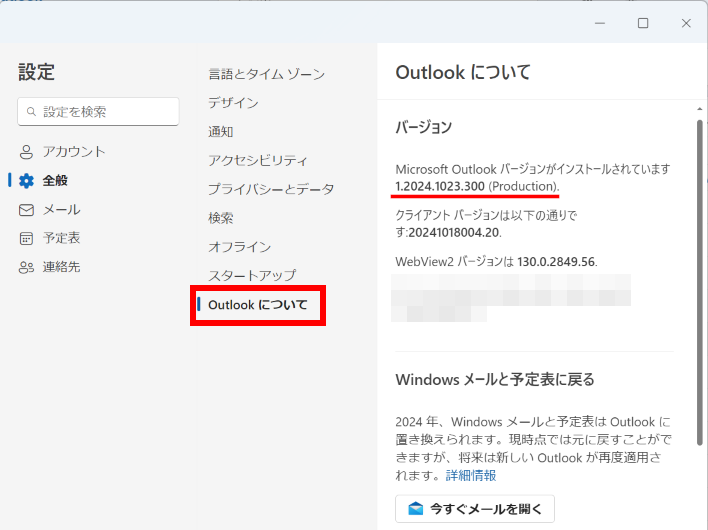This screenshot has width=708, height=530.
Task: Open the アカウント settings category
Action: click(62, 152)
